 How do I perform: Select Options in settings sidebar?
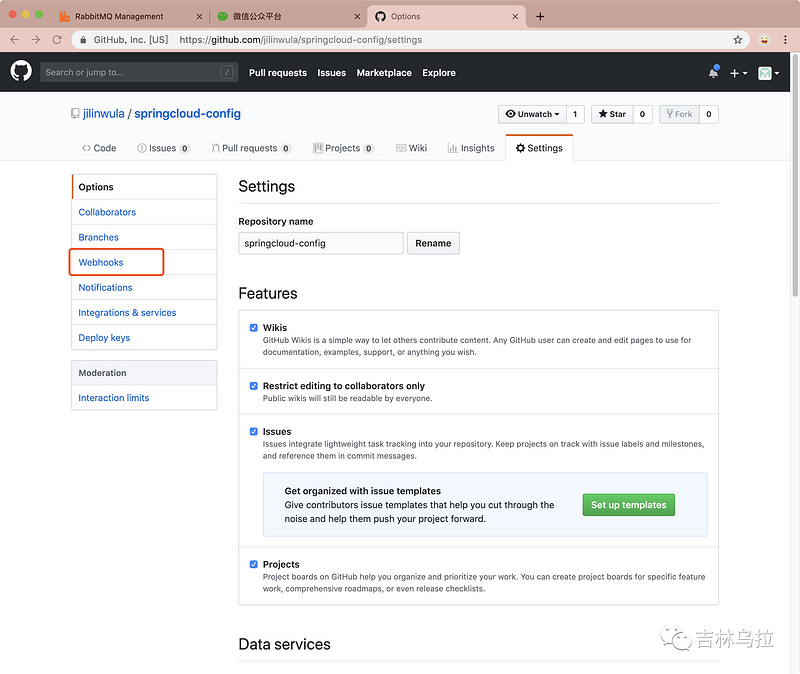pos(144,187)
